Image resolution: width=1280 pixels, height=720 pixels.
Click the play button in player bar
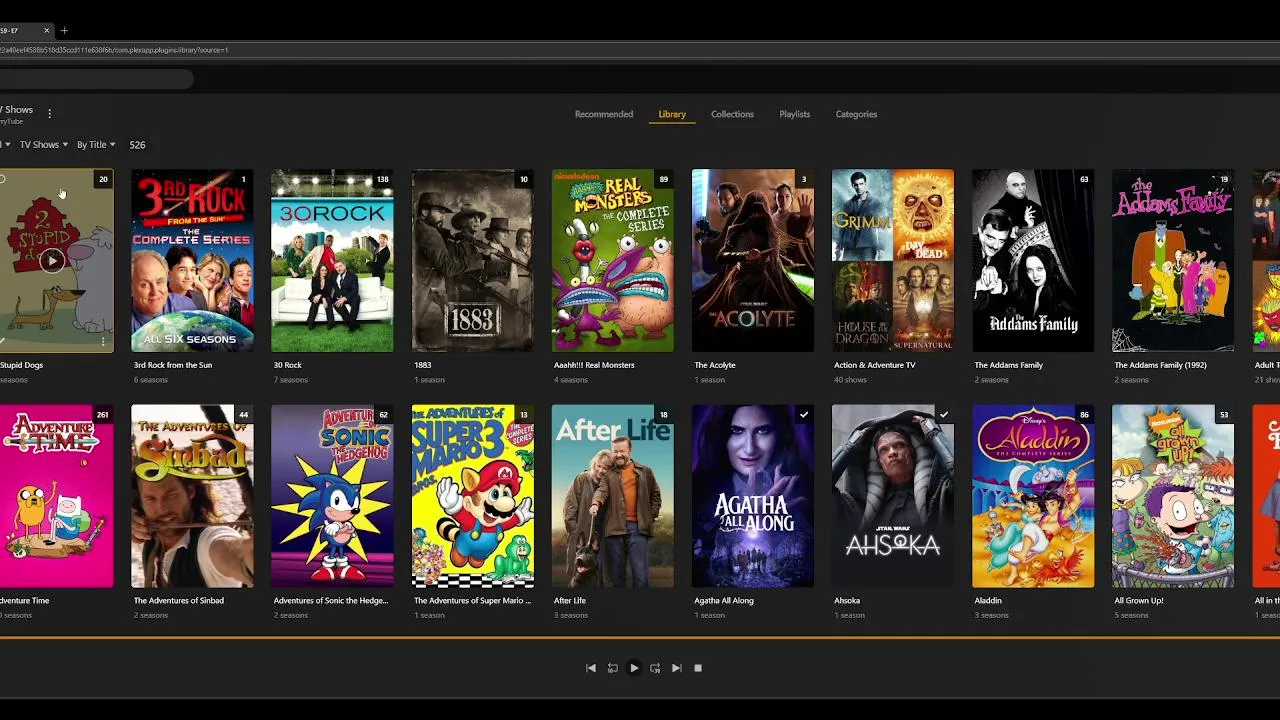(634, 668)
